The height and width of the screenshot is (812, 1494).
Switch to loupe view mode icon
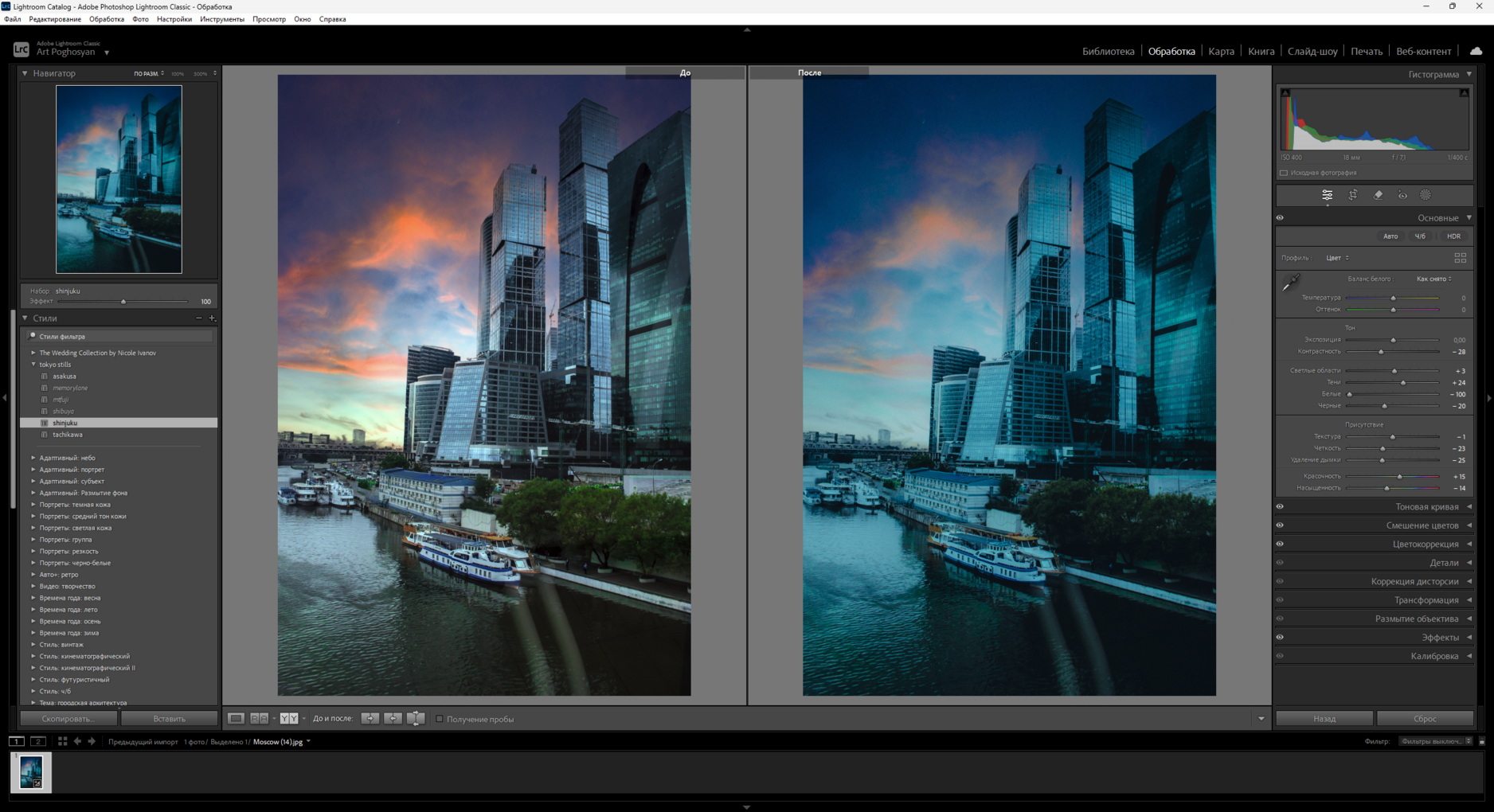[x=237, y=719]
